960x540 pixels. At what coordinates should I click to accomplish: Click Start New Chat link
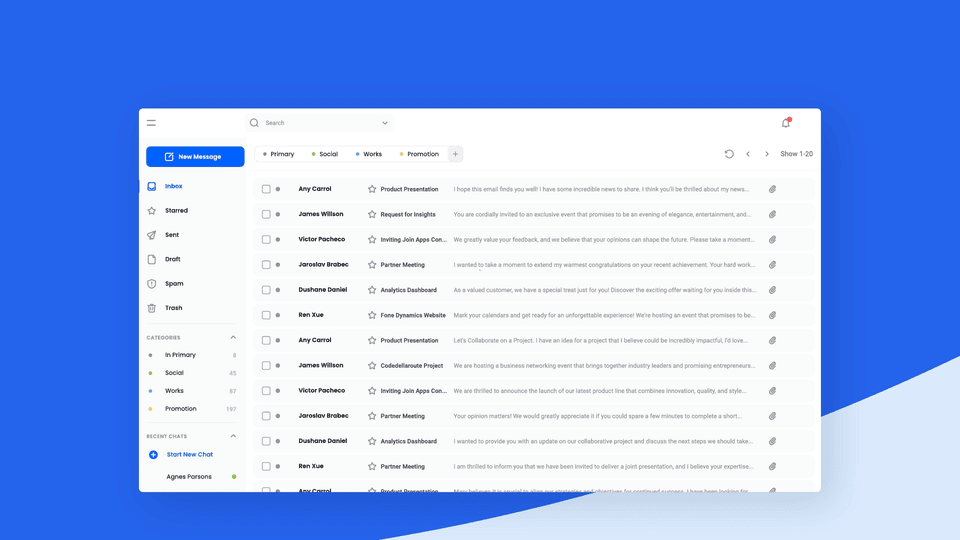(x=189, y=455)
